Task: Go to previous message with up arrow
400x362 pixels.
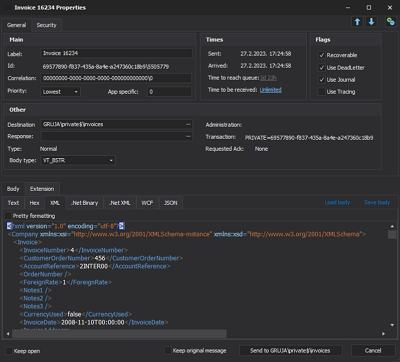Action: (x=357, y=22)
